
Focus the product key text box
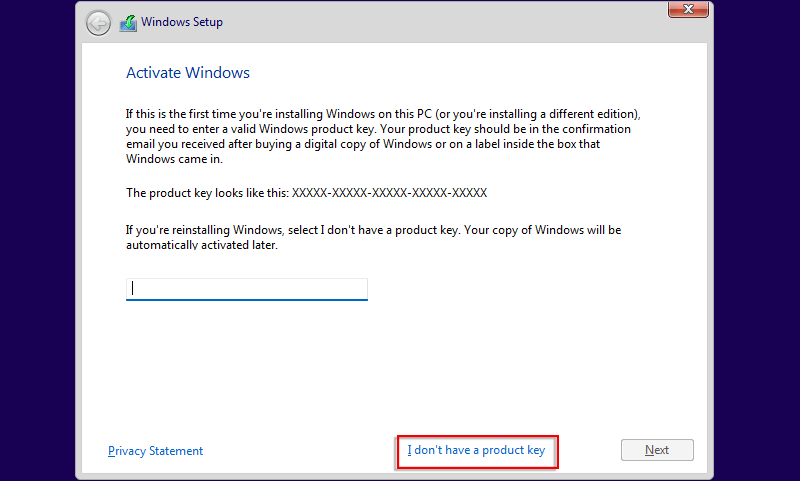point(247,289)
